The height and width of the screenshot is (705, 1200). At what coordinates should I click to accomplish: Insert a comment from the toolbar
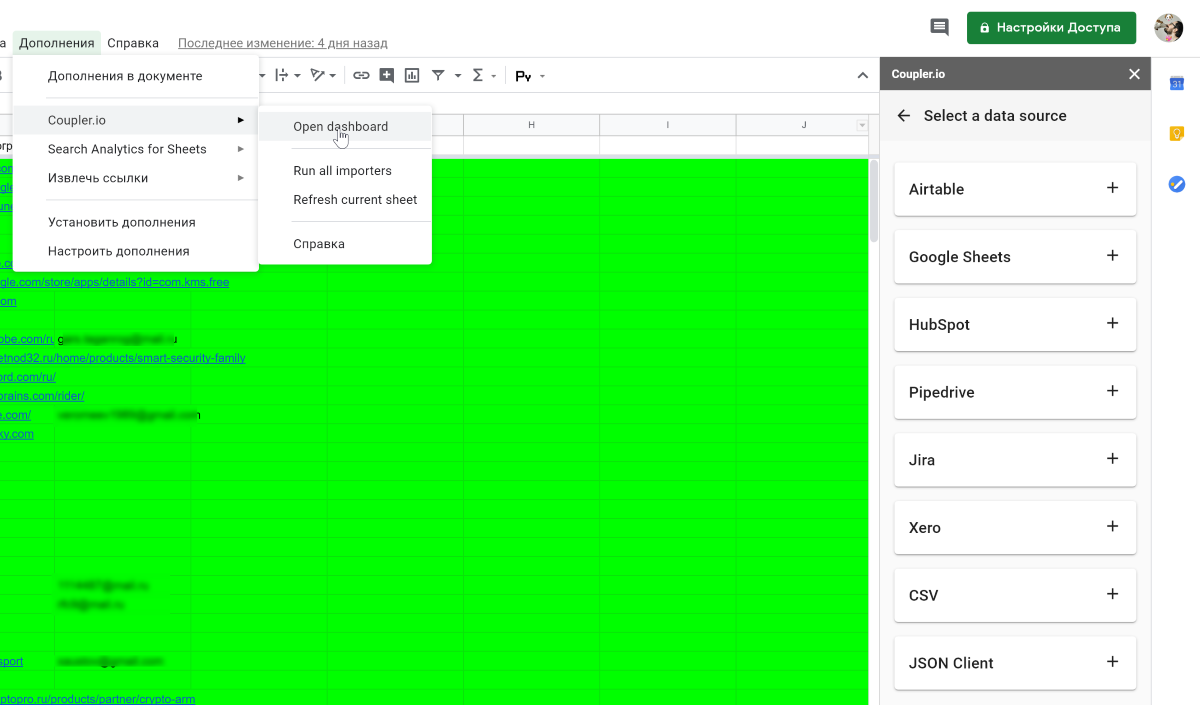tap(386, 75)
